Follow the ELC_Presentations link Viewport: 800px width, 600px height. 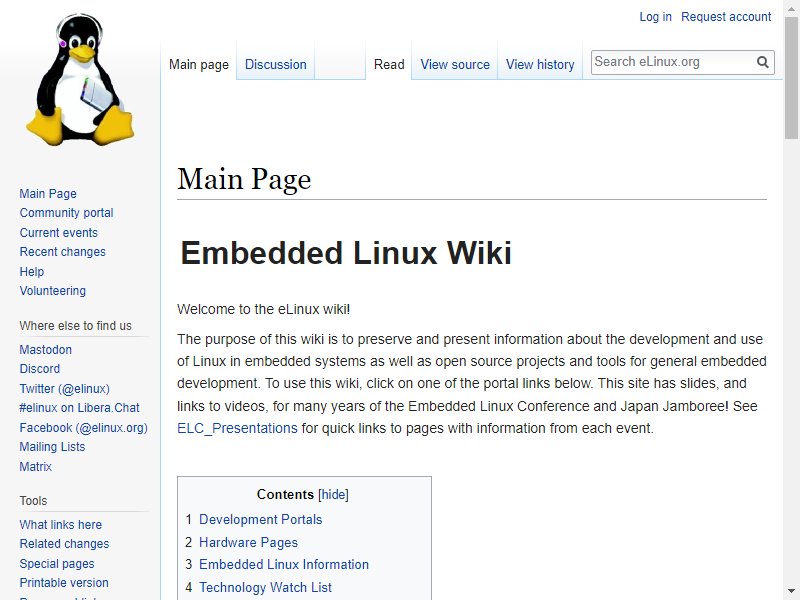(237, 429)
